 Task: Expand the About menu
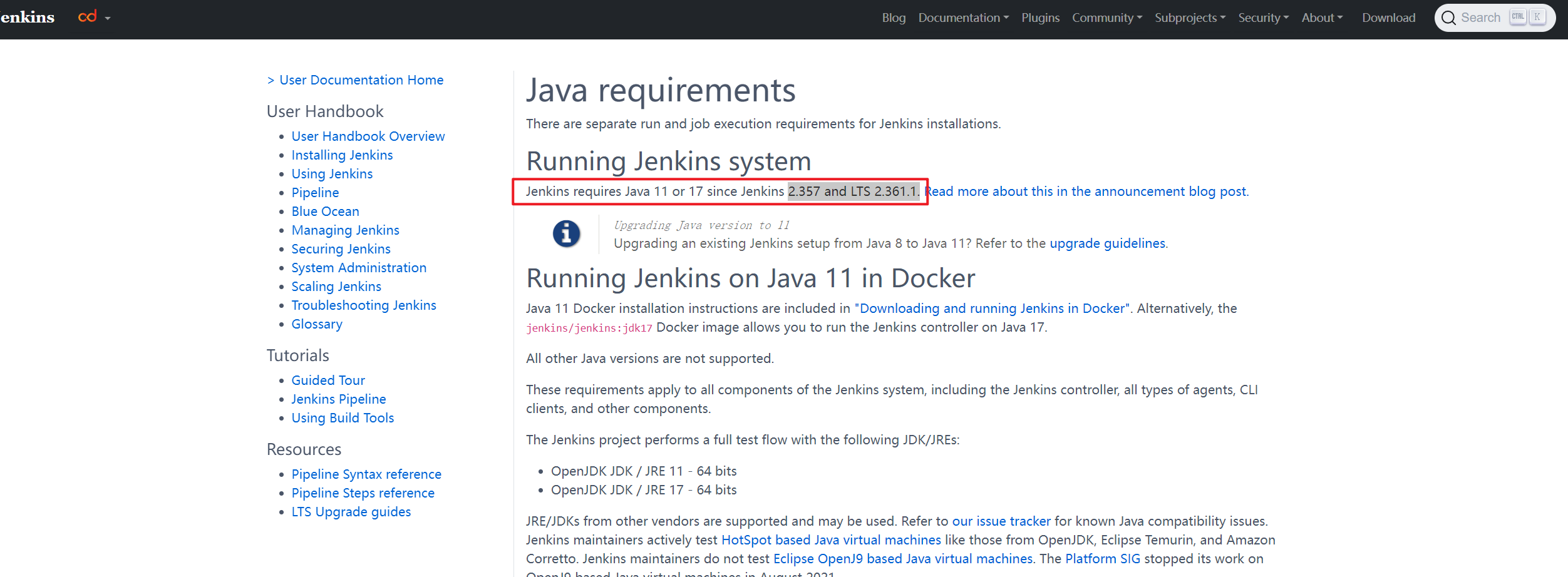1322,18
